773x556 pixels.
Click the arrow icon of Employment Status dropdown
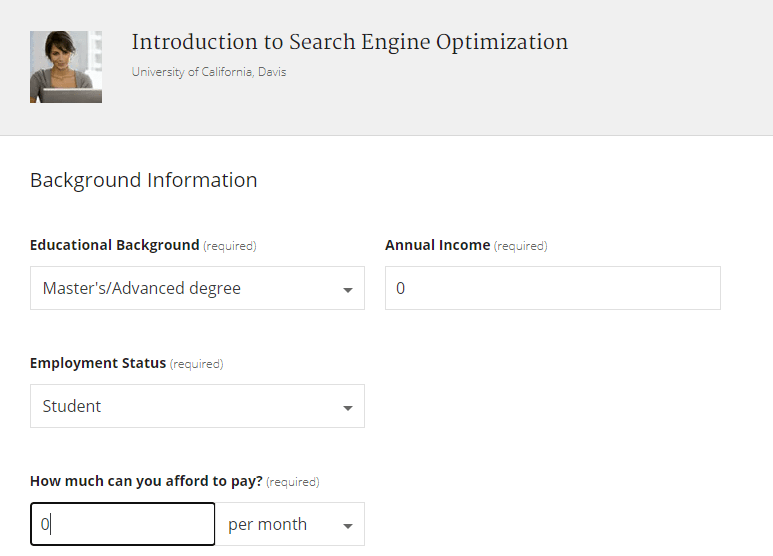tap(348, 408)
